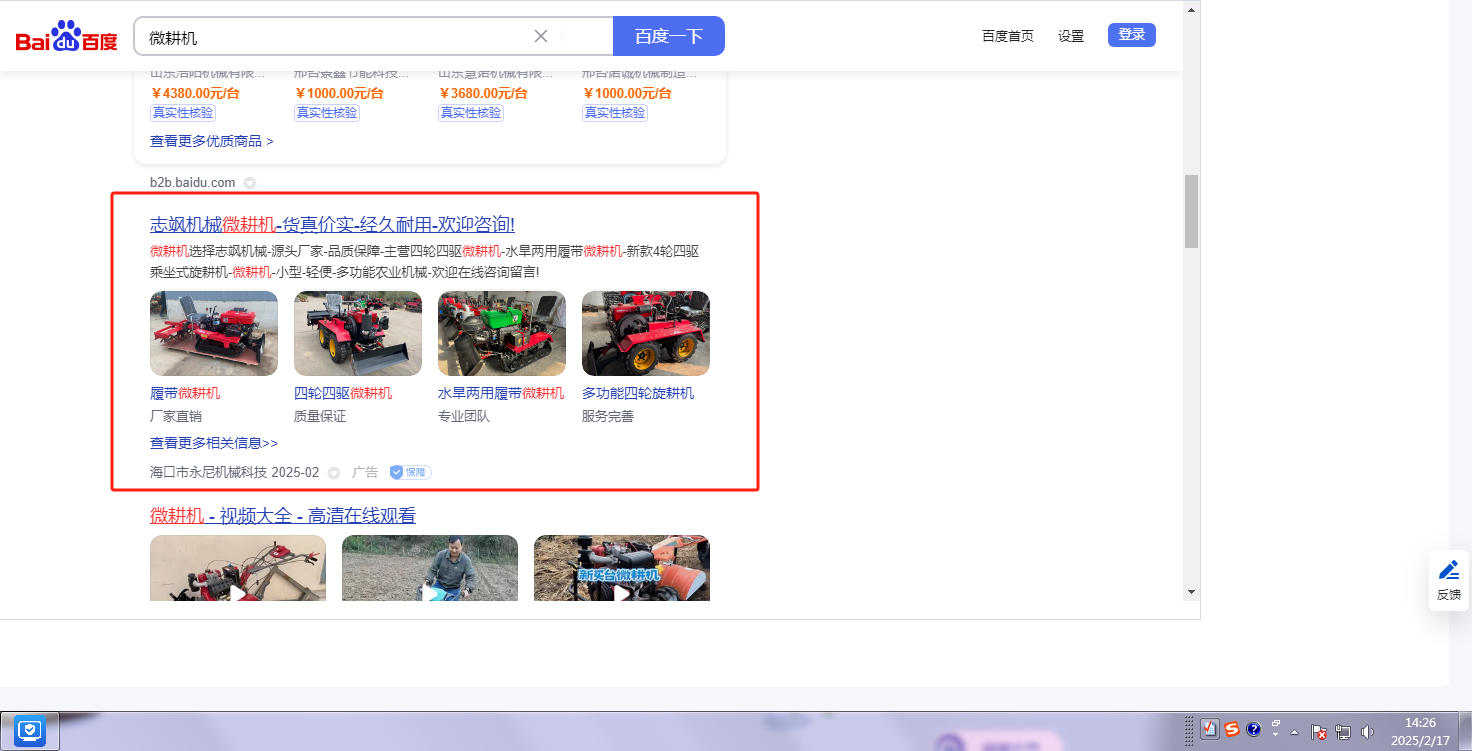The image size is (1472, 751).
Task: Click the red checkmark document tray icon
Action: click(x=1209, y=729)
